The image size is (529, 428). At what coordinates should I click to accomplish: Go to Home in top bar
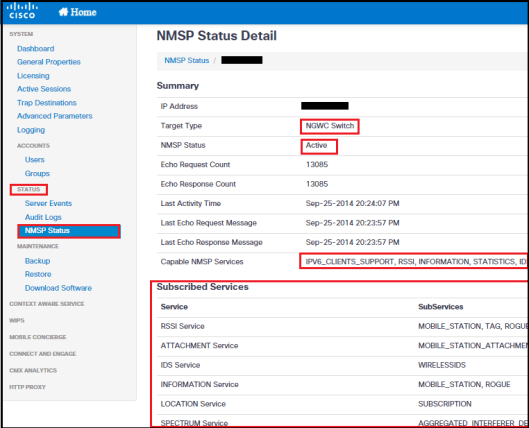pos(77,12)
